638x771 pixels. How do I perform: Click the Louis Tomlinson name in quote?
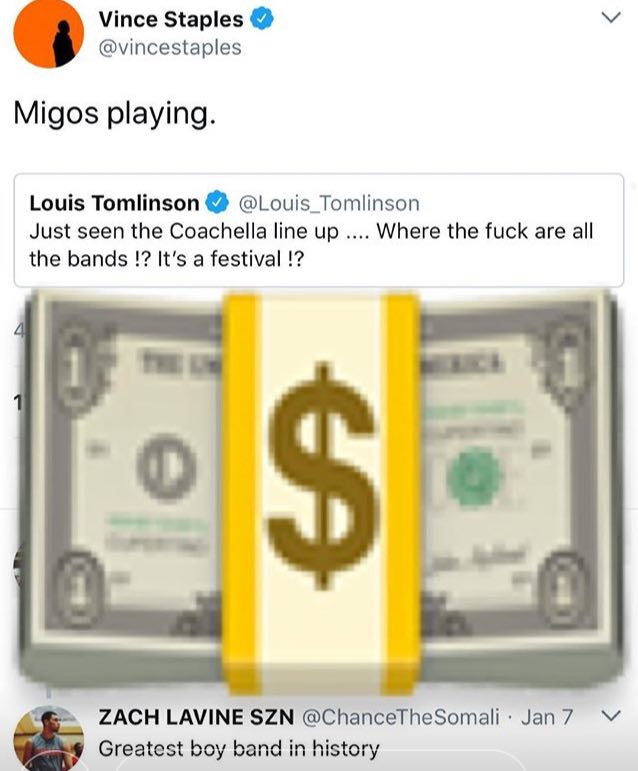pyautogui.click(x=114, y=203)
